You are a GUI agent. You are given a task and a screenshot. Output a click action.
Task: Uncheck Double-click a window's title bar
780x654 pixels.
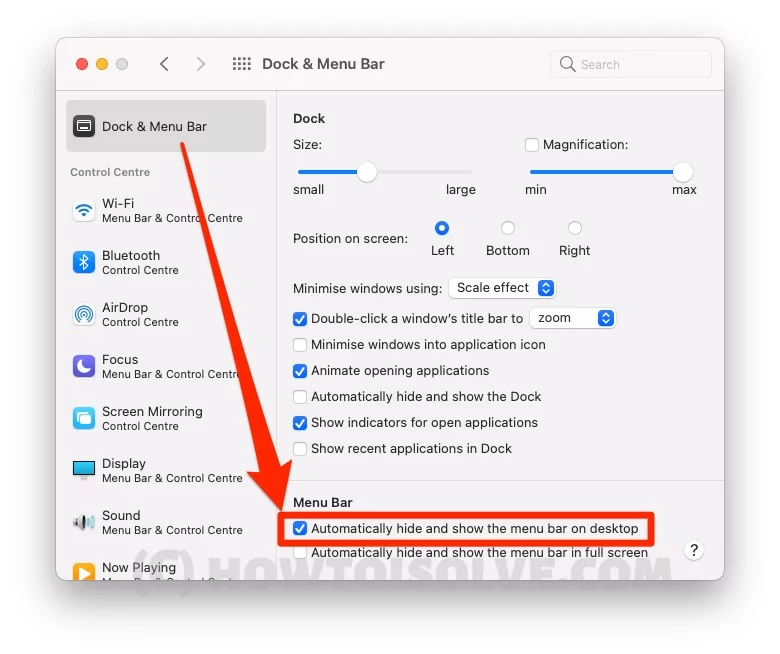300,319
